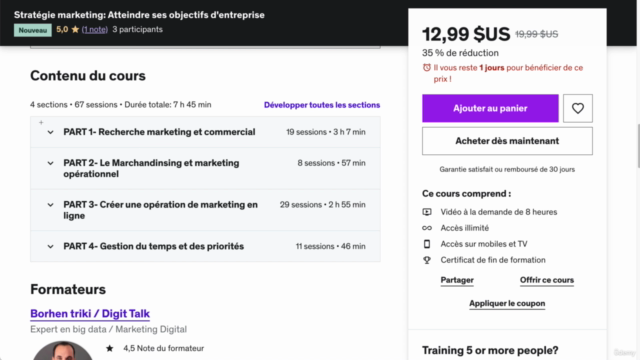Click the '11 sessions • 46 min' text
The height and width of the screenshot is (360, 640).
click(x=331, y=246)
